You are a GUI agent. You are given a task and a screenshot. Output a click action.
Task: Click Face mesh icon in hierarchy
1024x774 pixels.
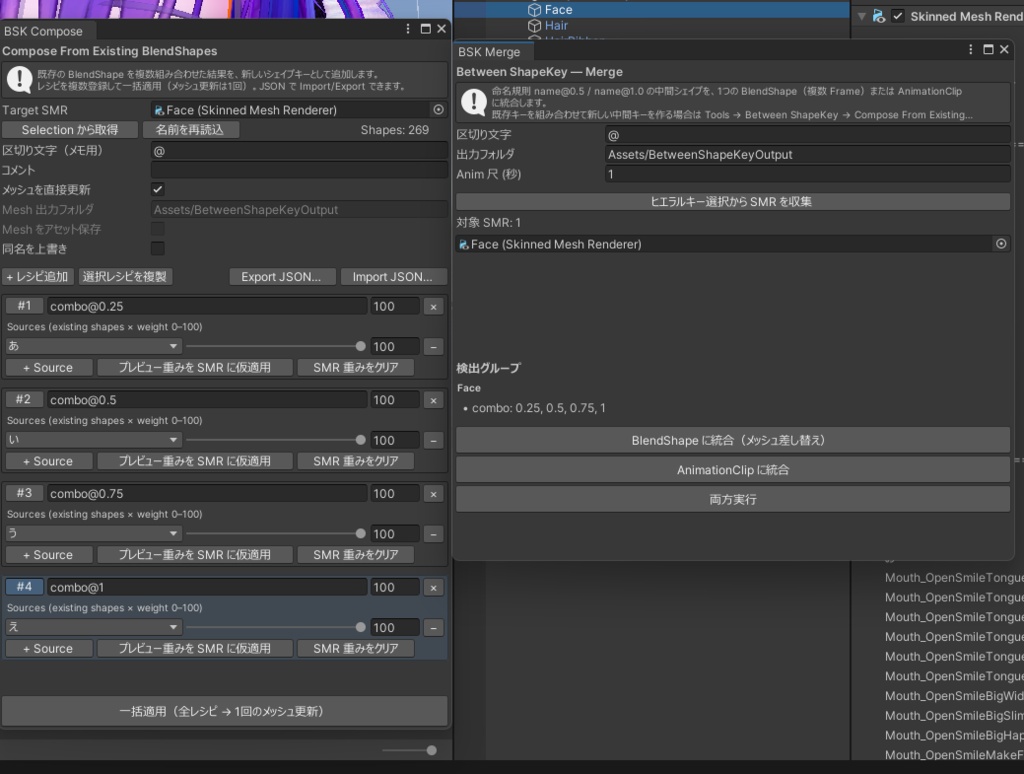pos(534,10)
